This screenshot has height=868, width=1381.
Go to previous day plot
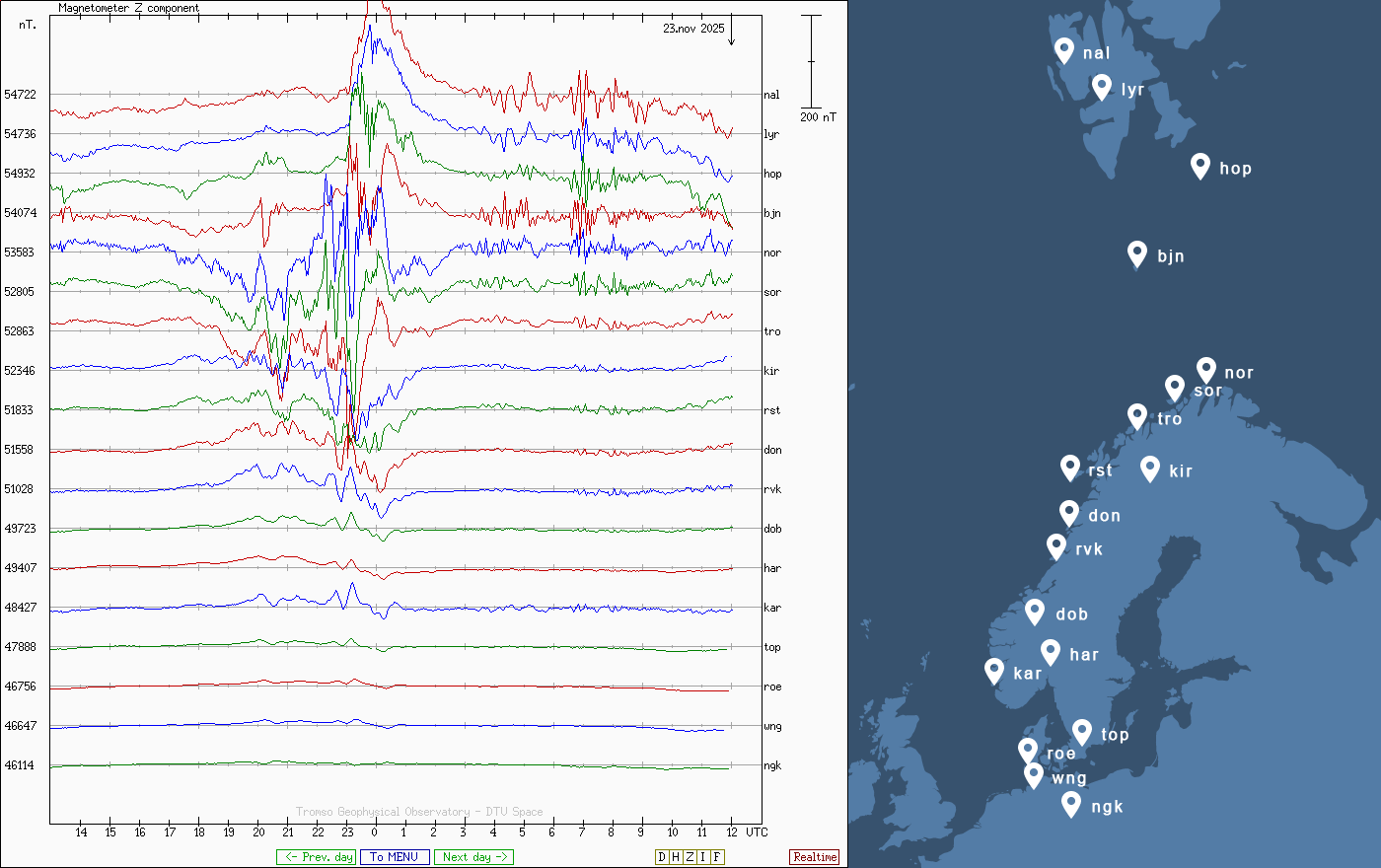317,857
